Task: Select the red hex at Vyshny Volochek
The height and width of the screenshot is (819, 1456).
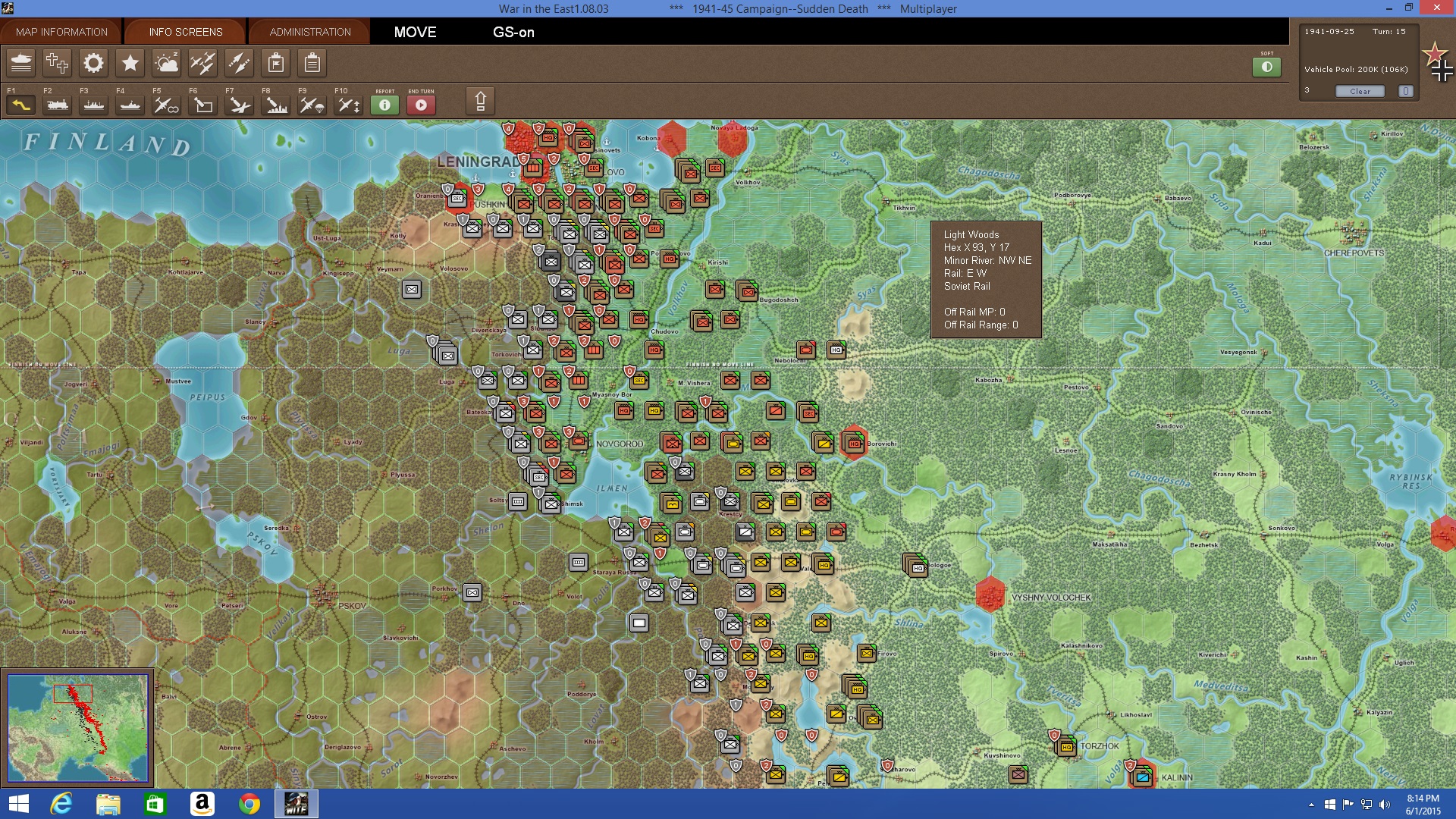Action: [x=990, y=594]
